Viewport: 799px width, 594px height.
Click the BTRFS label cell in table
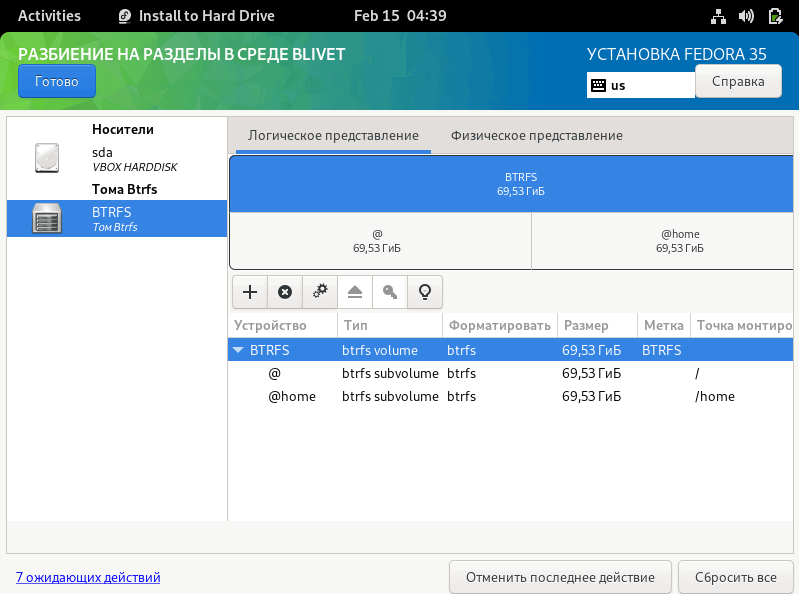tap(661, 350)
